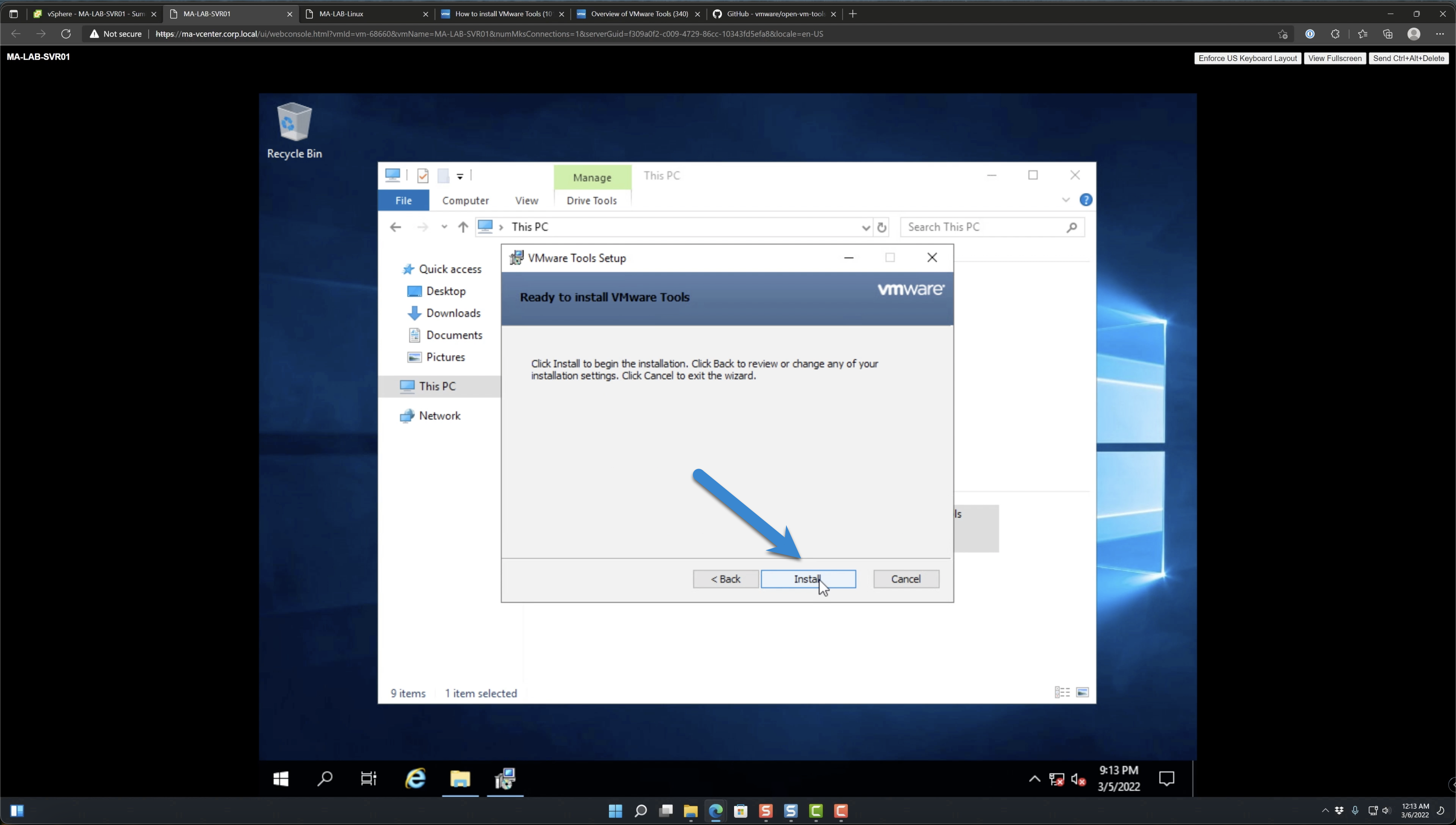Click Enforce US Keyboard Layout button
Viewport: 1456px width, 825px height.
coord(1247,58)
